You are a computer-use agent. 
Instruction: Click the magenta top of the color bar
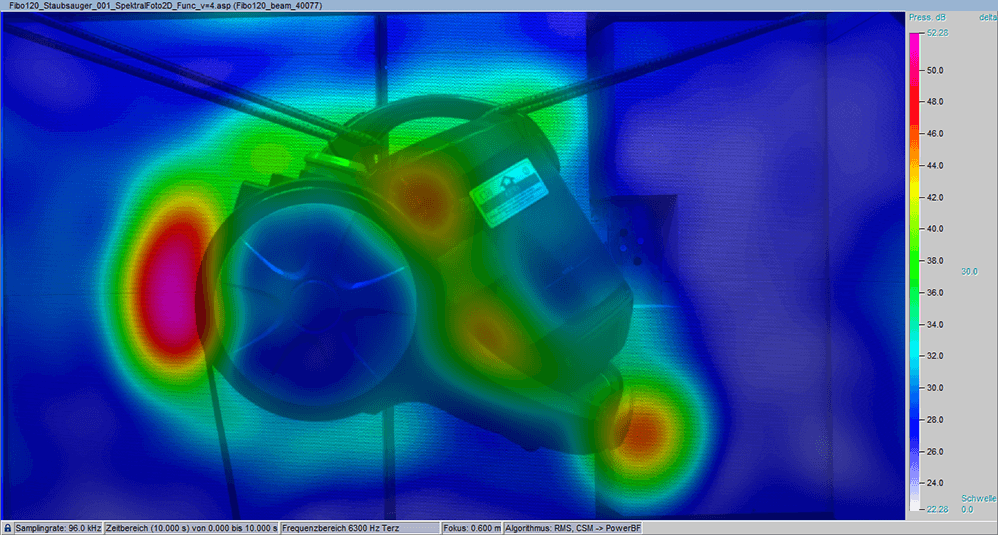[913, 45]
